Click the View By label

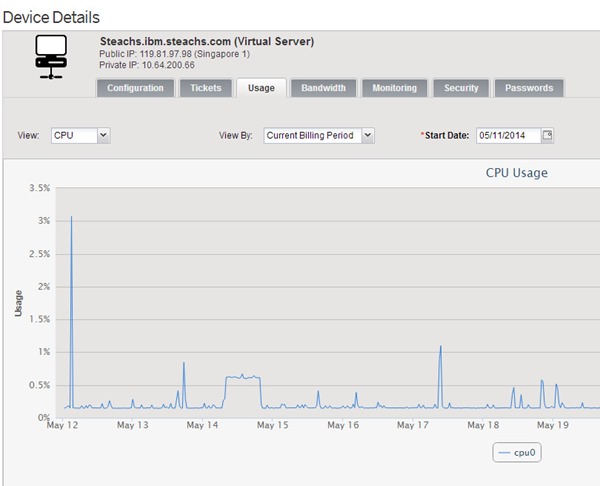[235, 135]
